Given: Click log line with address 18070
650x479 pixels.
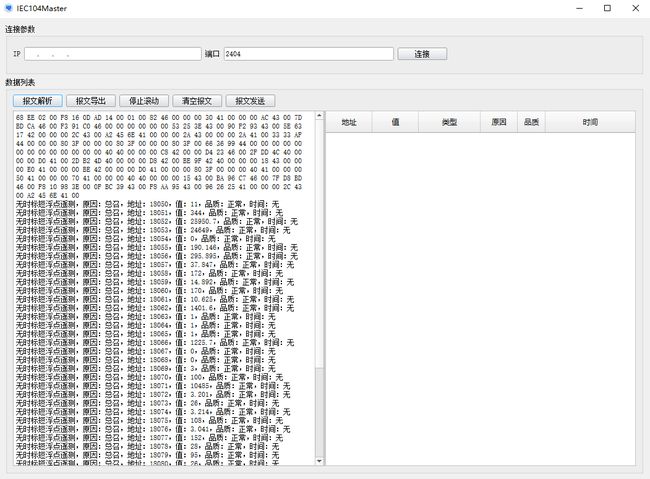Looking at the screenshot, I should [x=149, y=377].
